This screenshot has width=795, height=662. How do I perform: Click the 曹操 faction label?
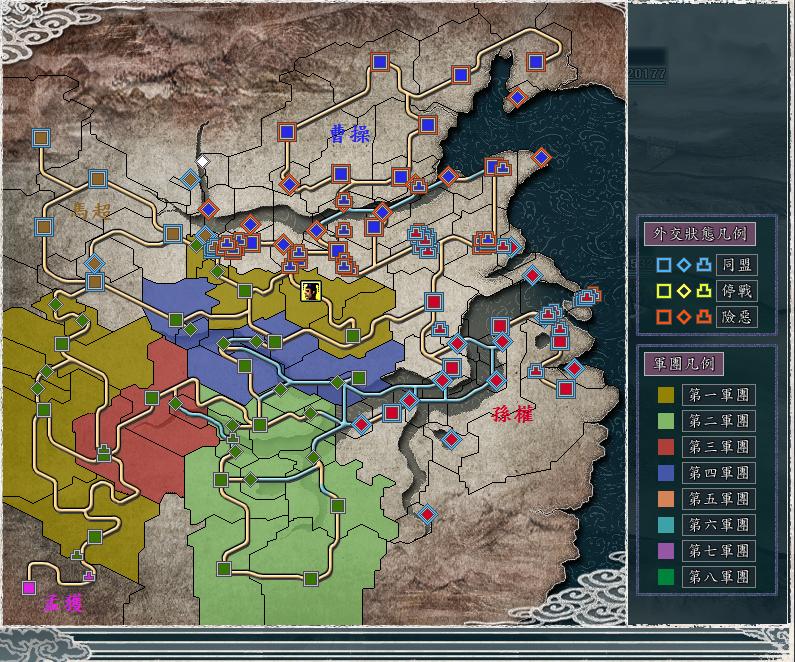pos(349,134)
